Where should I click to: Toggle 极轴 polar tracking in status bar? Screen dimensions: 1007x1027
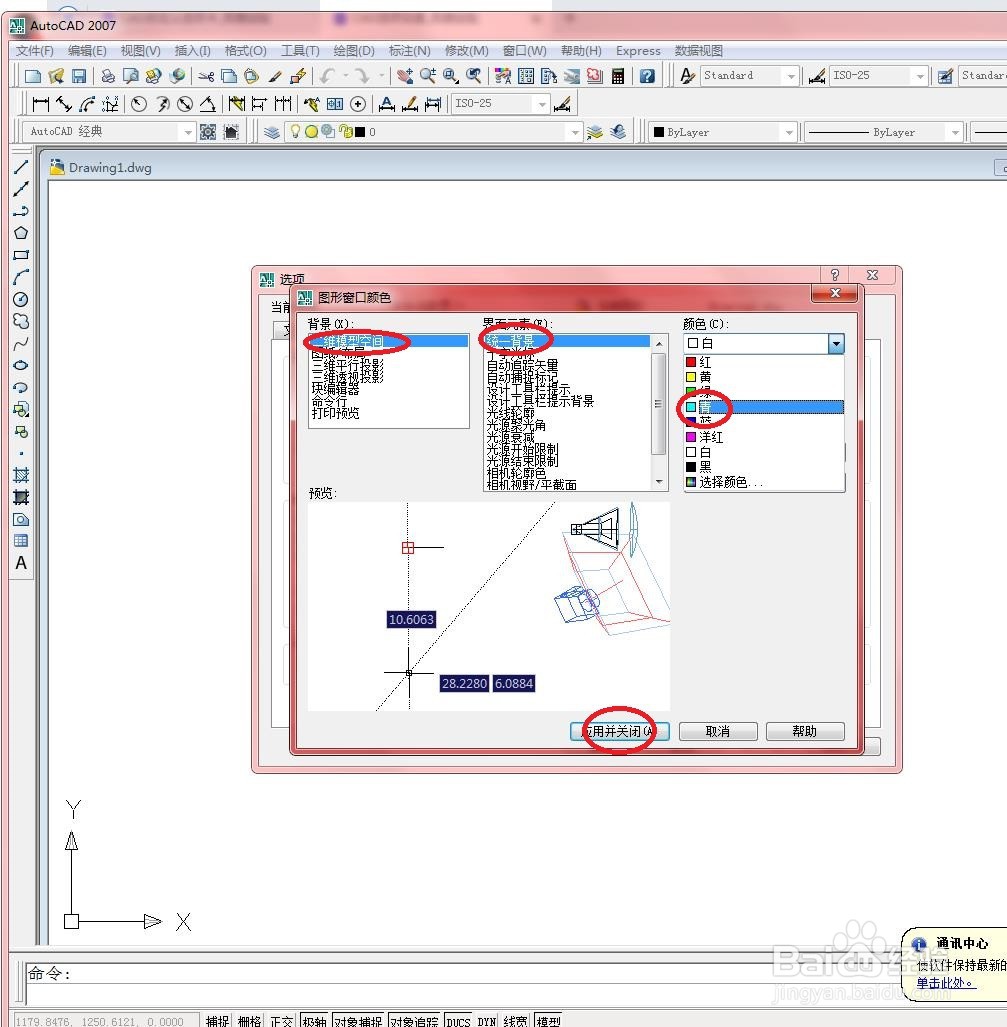pos(314,1020)
